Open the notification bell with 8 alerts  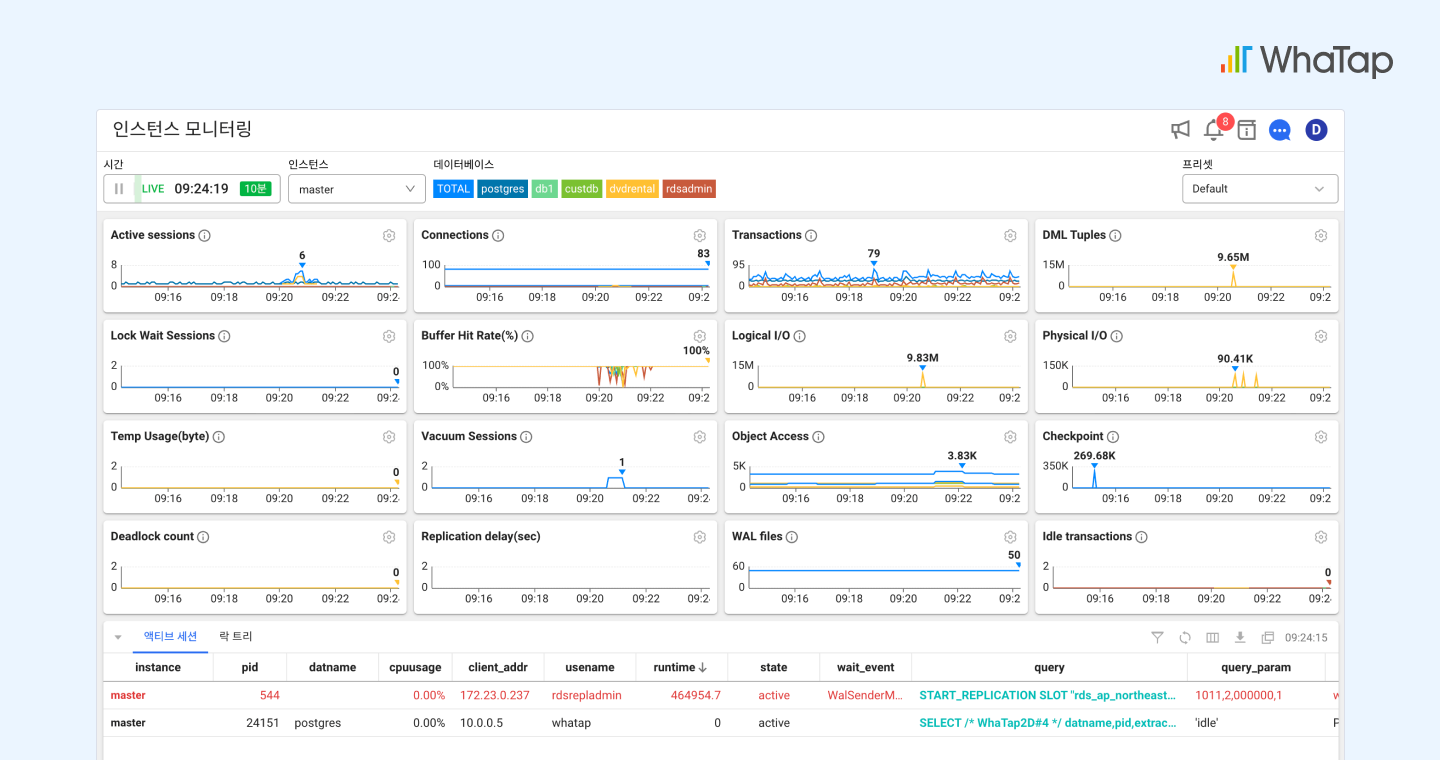[x=1213, y=130]
